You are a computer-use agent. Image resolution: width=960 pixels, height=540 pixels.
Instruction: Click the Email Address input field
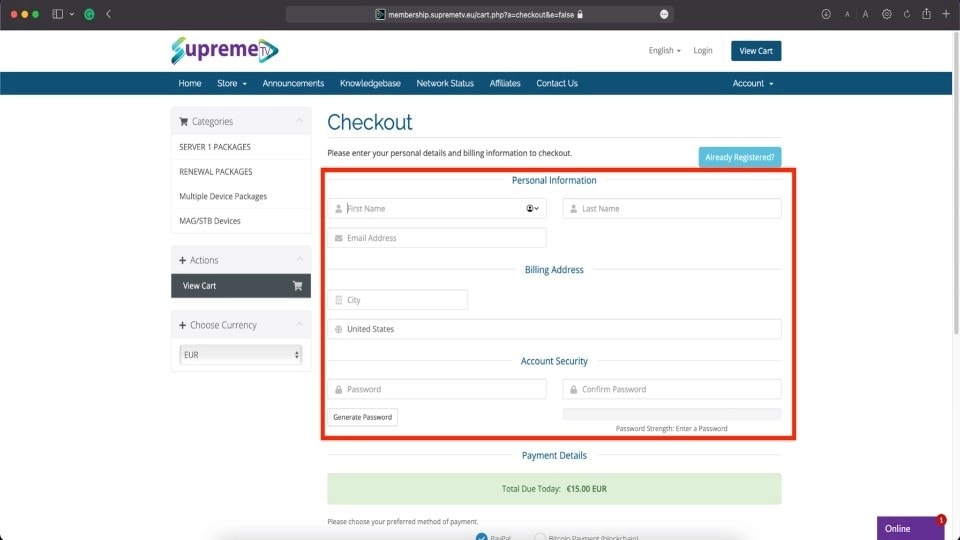click(x=437, y=238)
